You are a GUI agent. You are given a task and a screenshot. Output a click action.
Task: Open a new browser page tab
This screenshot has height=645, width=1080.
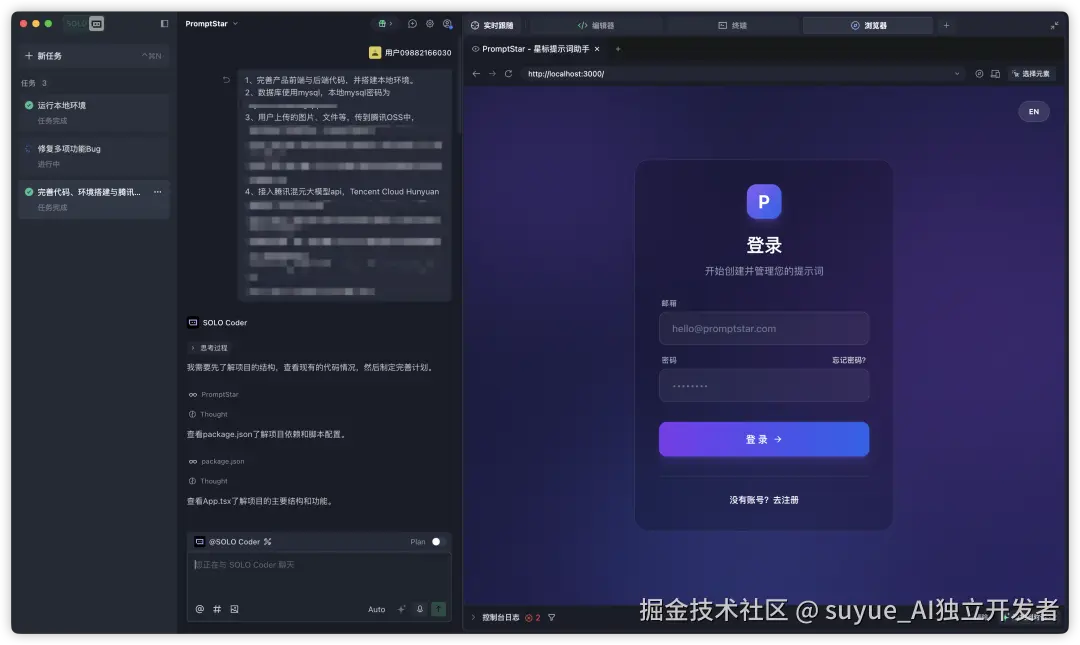pos(618,49)
